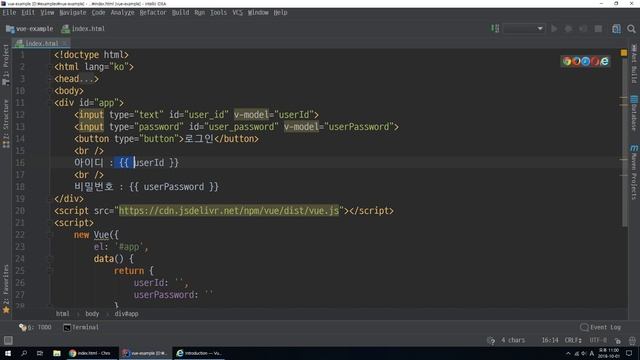Show hidden system tray icons chevron
The height and width of the screenshot is (360, 640).
pyautogui.click(x=568, y=353)
